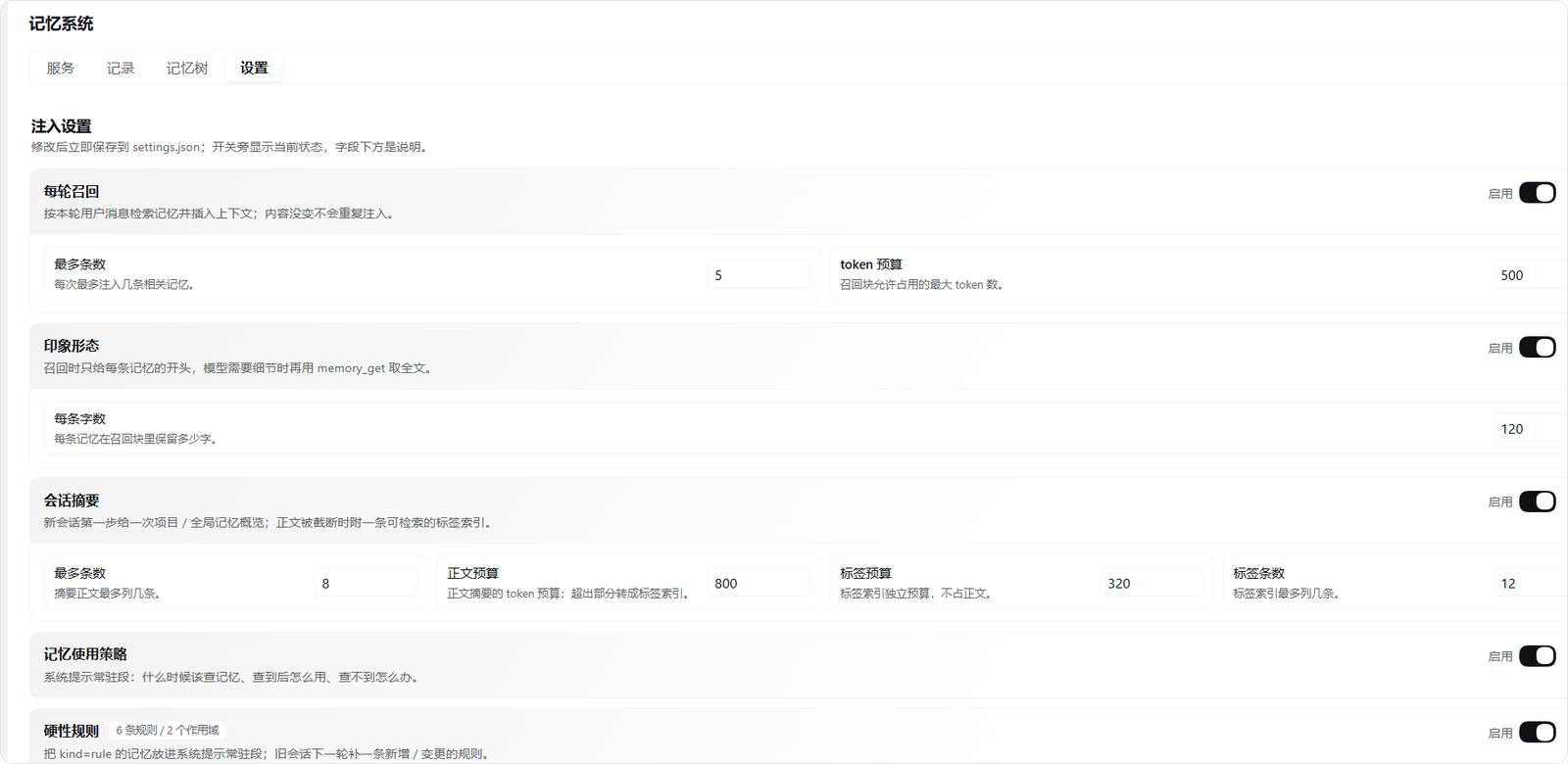The image size is (1568, 764).
Task: Click the 修改后立即保存到 settings.json description
Action: pyautogui.click(x=229, y=147)
